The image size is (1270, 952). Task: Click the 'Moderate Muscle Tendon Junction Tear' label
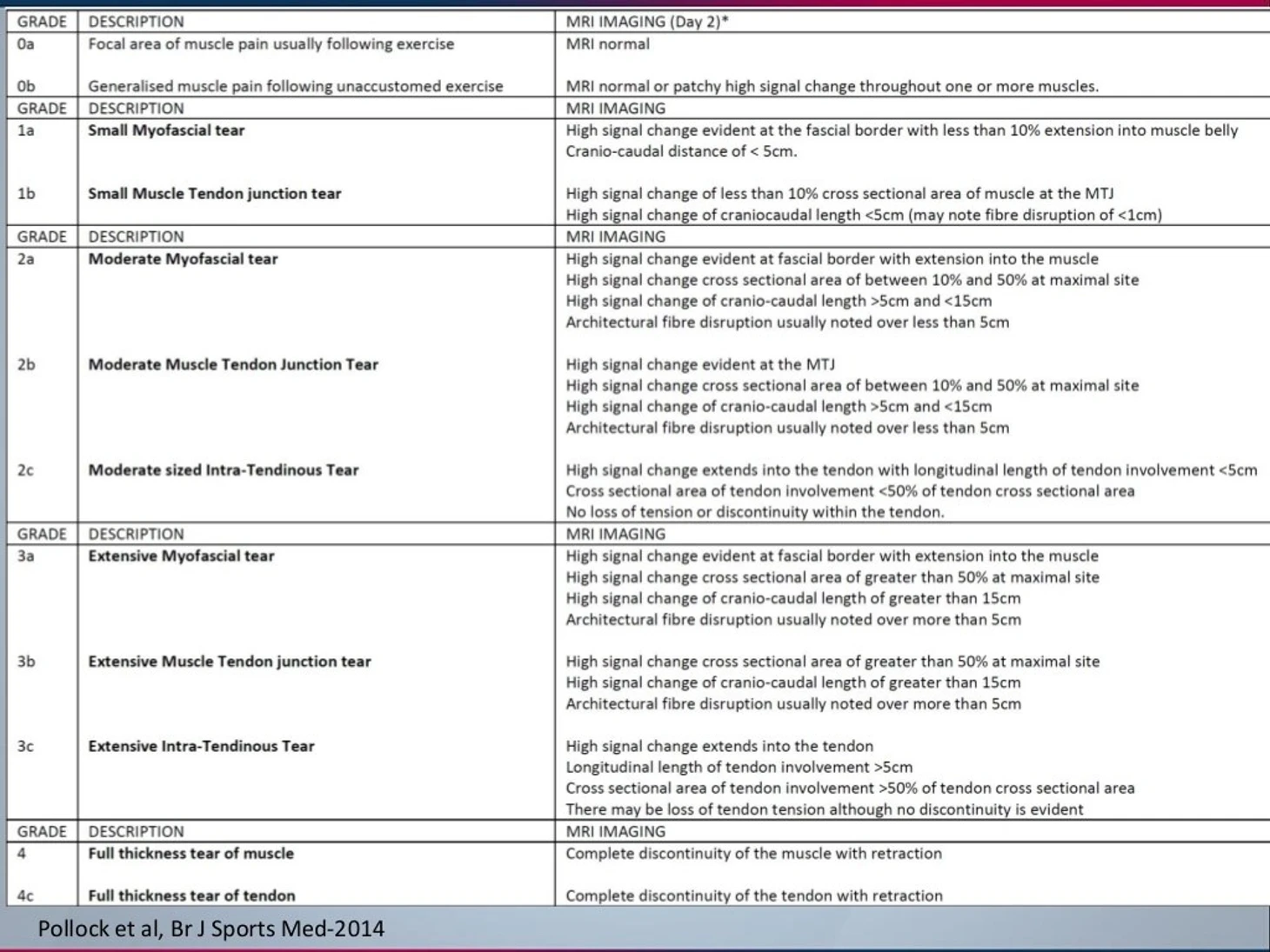click(x=233, y=365)
